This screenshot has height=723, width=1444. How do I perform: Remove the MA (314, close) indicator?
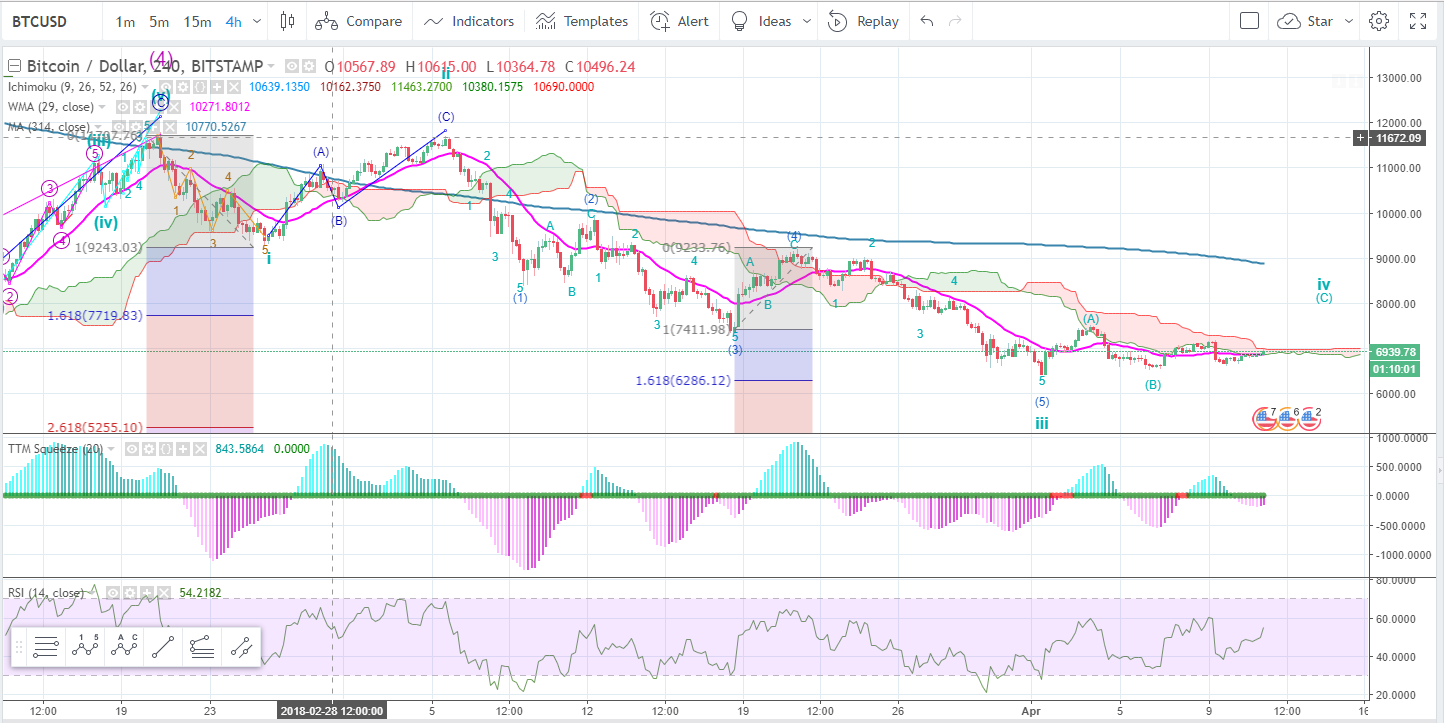170,127
